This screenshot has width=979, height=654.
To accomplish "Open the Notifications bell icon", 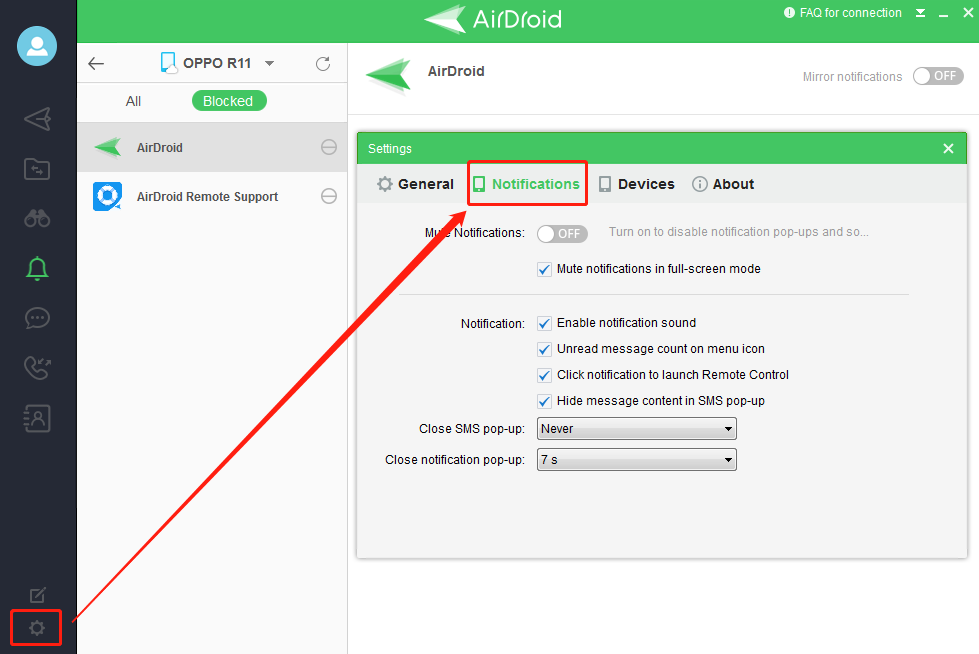I will click(37, 268).
